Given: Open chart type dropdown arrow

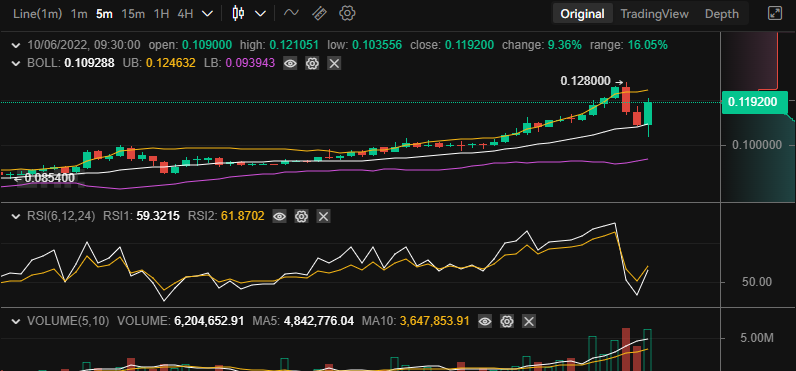Looking at the screenshot, I should pyautogui.click(x=260, y=14).
